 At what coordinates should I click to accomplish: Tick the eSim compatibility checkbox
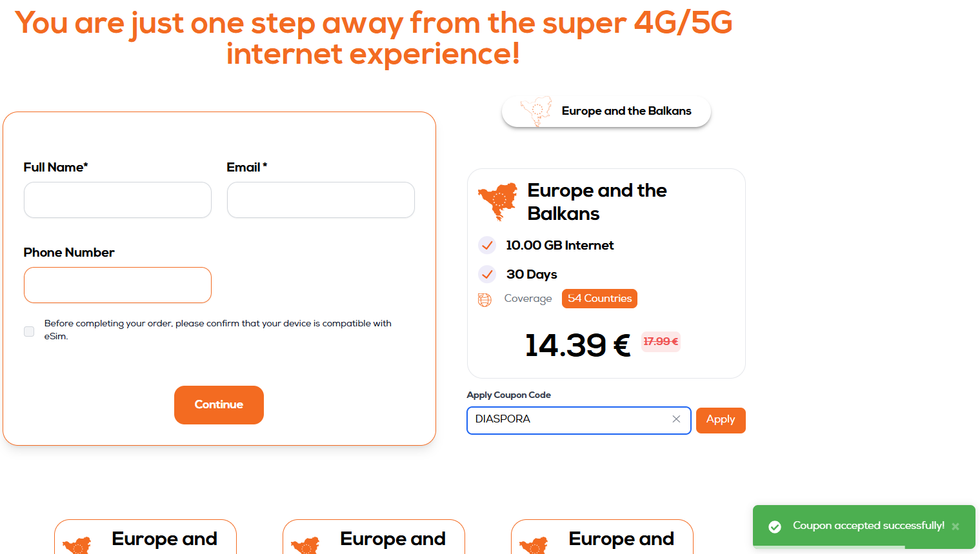[x=29, y=331]
